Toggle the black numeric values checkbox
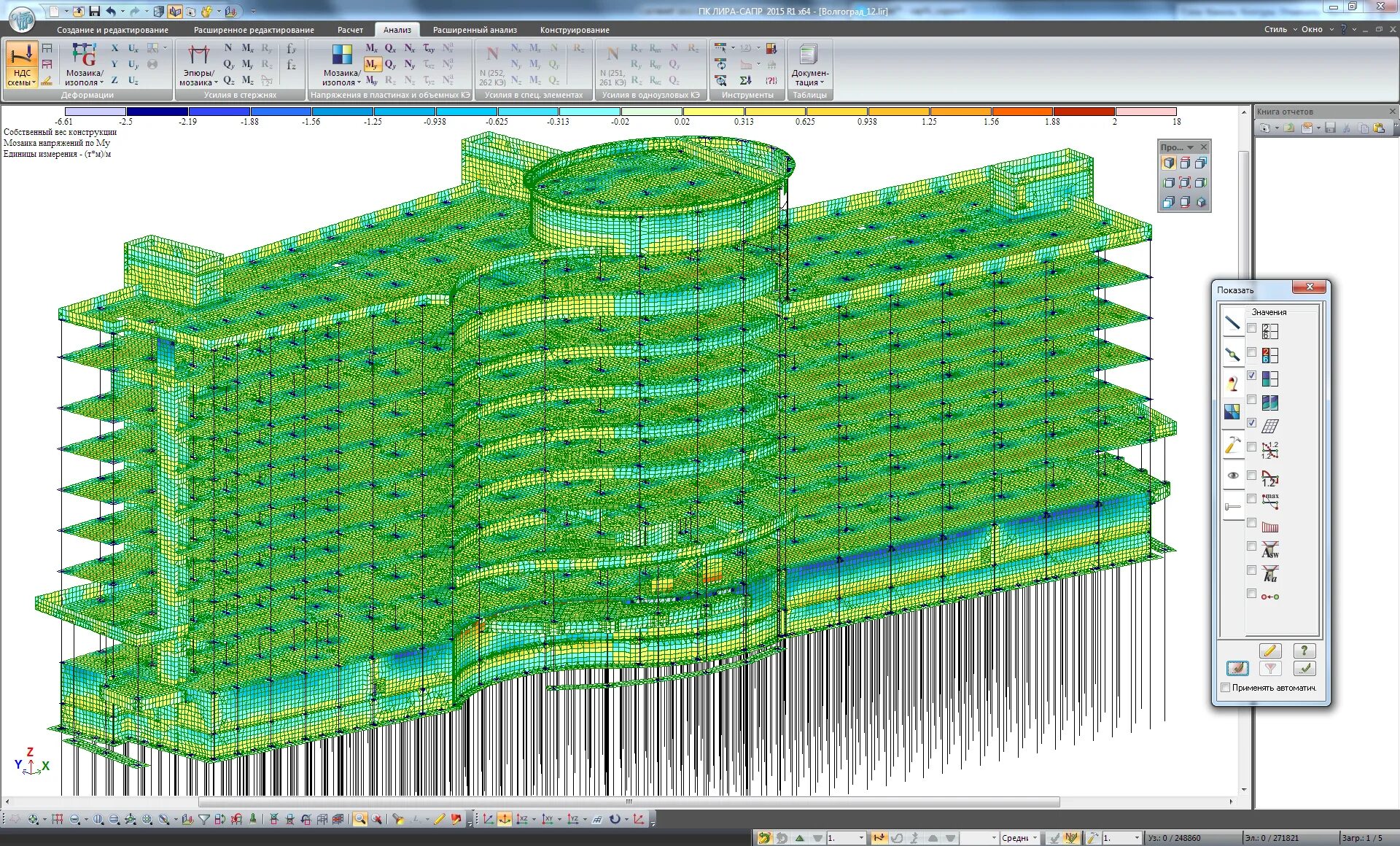The image size is (1400, 846). point(1251,328)
